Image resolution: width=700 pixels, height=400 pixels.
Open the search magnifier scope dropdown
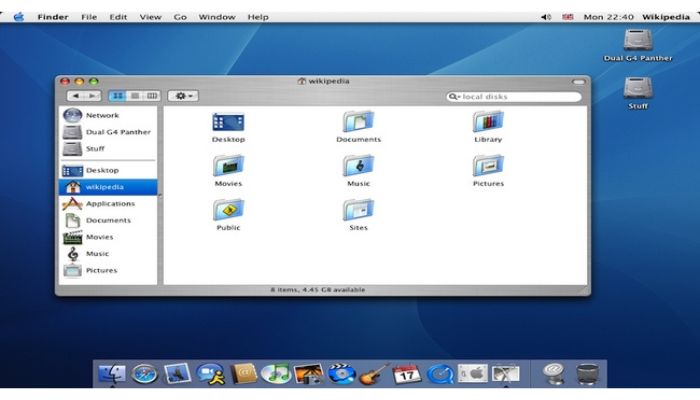click(454, 96)
